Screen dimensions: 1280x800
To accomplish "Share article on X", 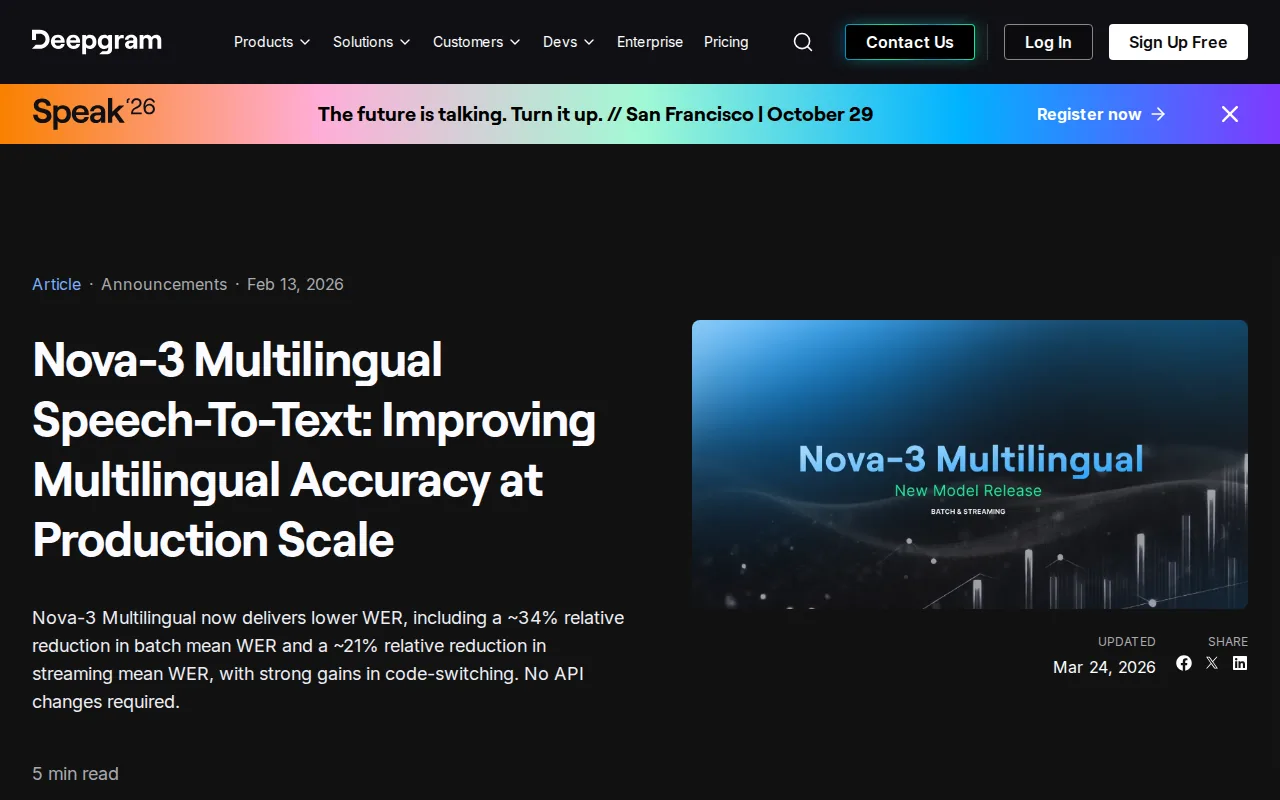I will [1212, 663].
